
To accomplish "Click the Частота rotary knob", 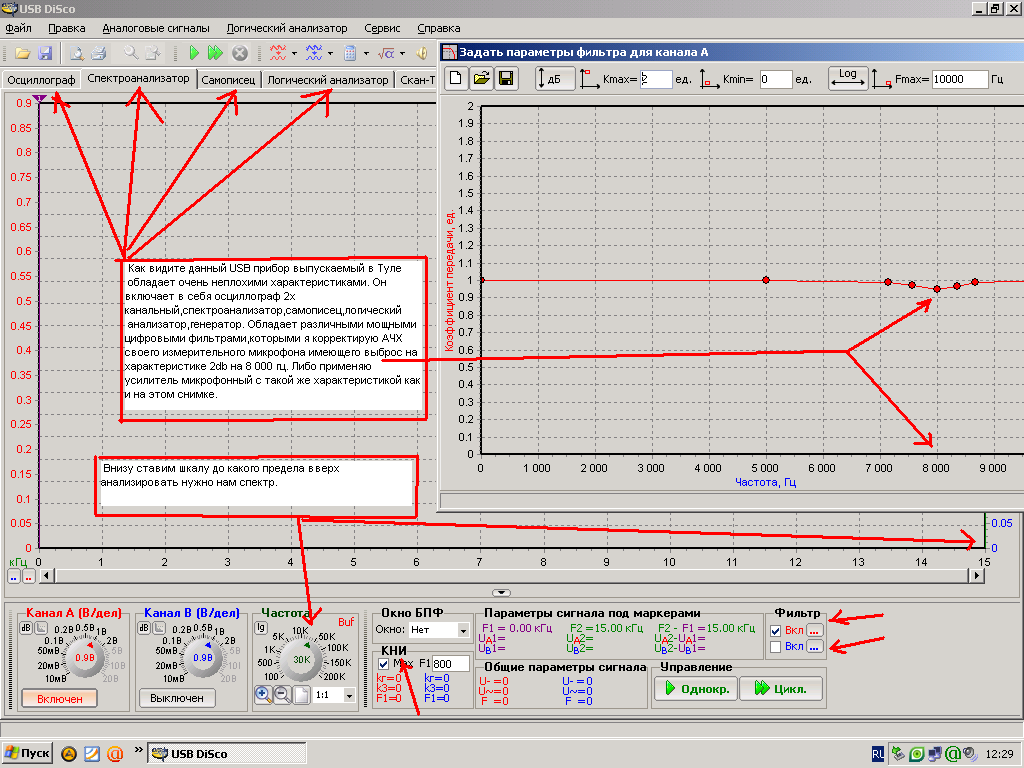I will tap(300, 658).
